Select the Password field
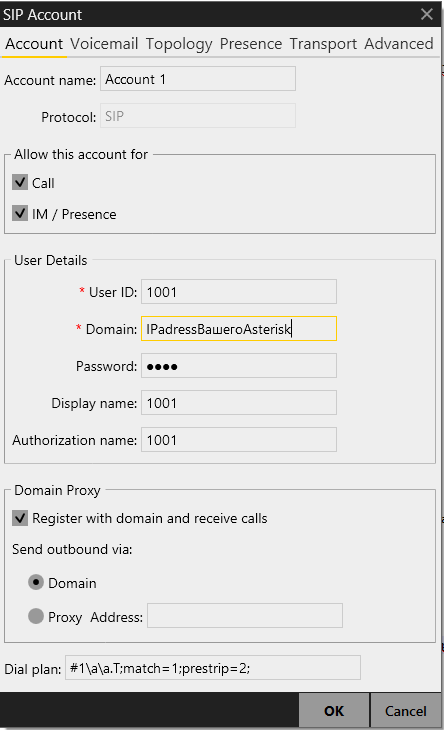 [x=239, y=366]
